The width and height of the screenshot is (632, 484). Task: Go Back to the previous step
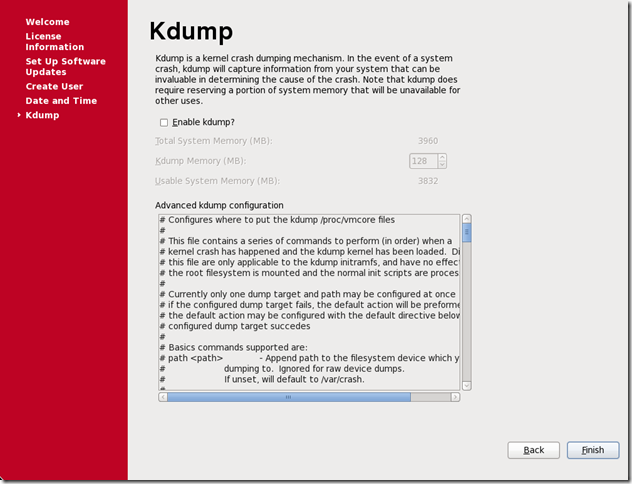(x=533, y=450)
